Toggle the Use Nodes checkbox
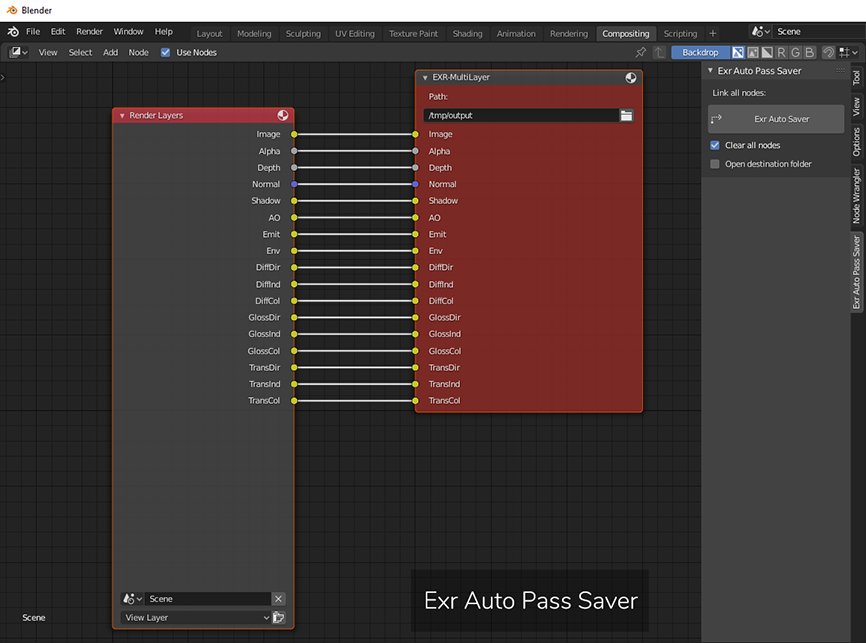 click(x=165, y=52)
